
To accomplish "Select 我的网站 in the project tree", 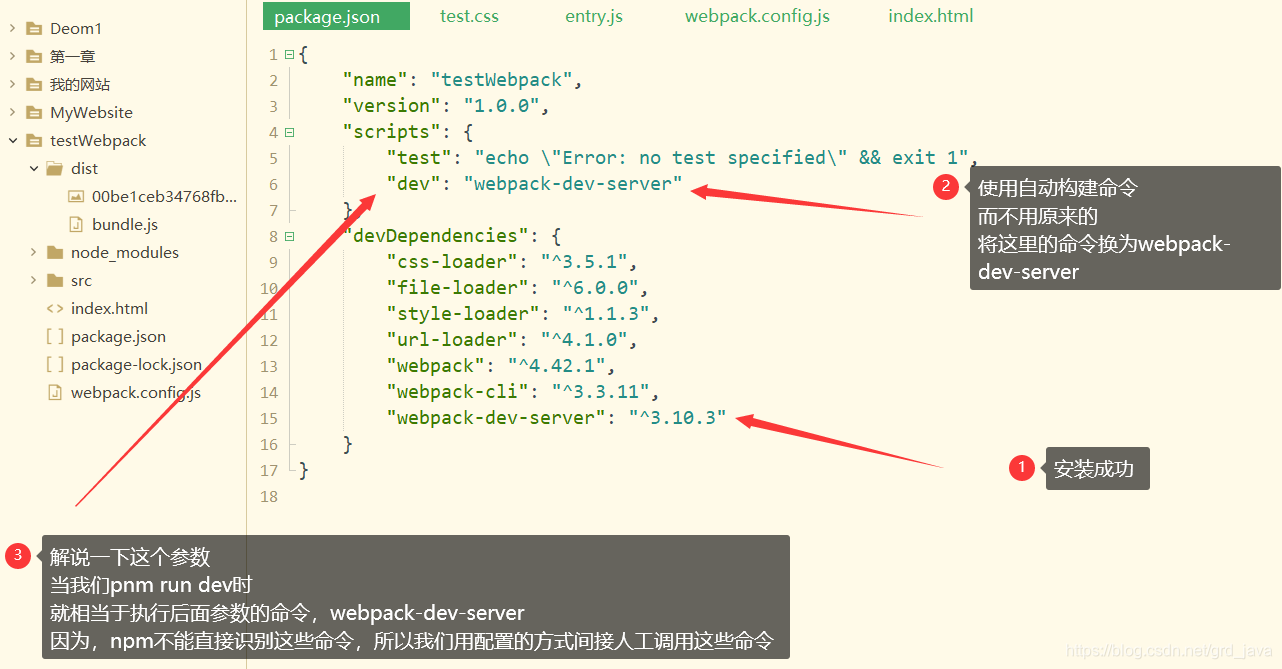I will point(80,85).
